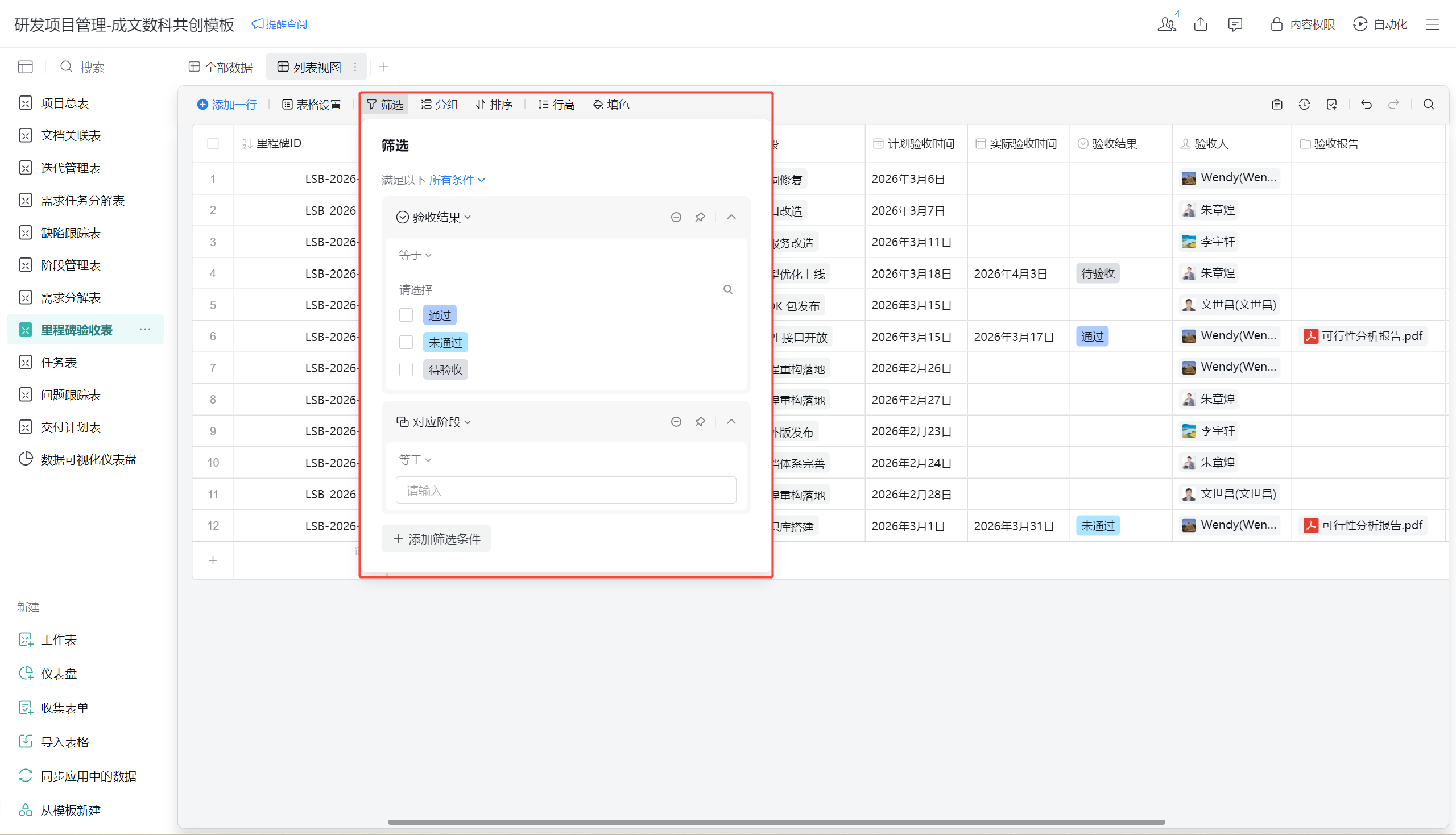Click the share/export icon in header
Image resolution: width=1456 pixels, height=835 pixels.
click(x=1201, y=24)
